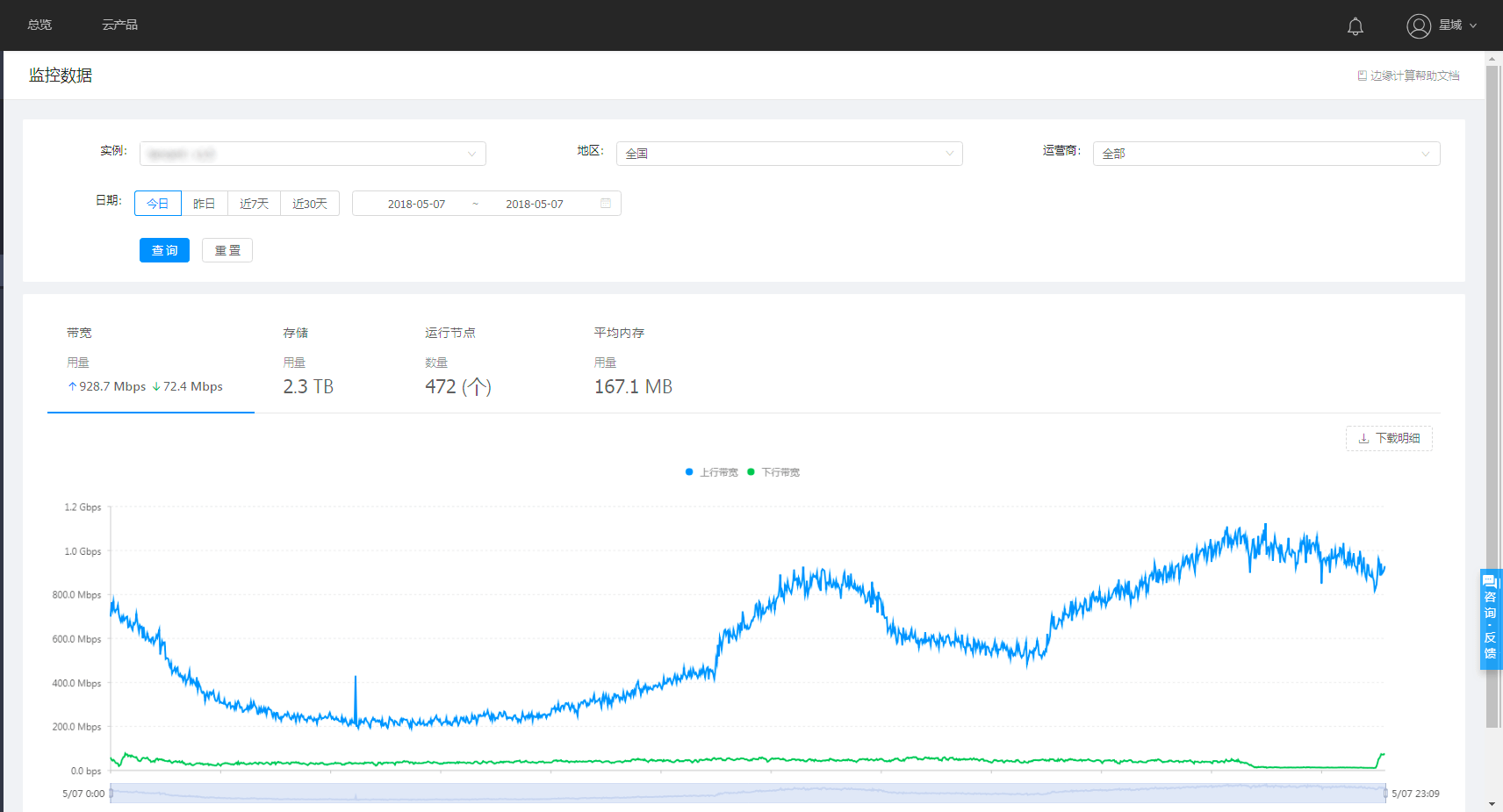The height and width of the screenshot is (812, 1503).
Task: Open the calendar icon in date range
Action: [605, 204]
